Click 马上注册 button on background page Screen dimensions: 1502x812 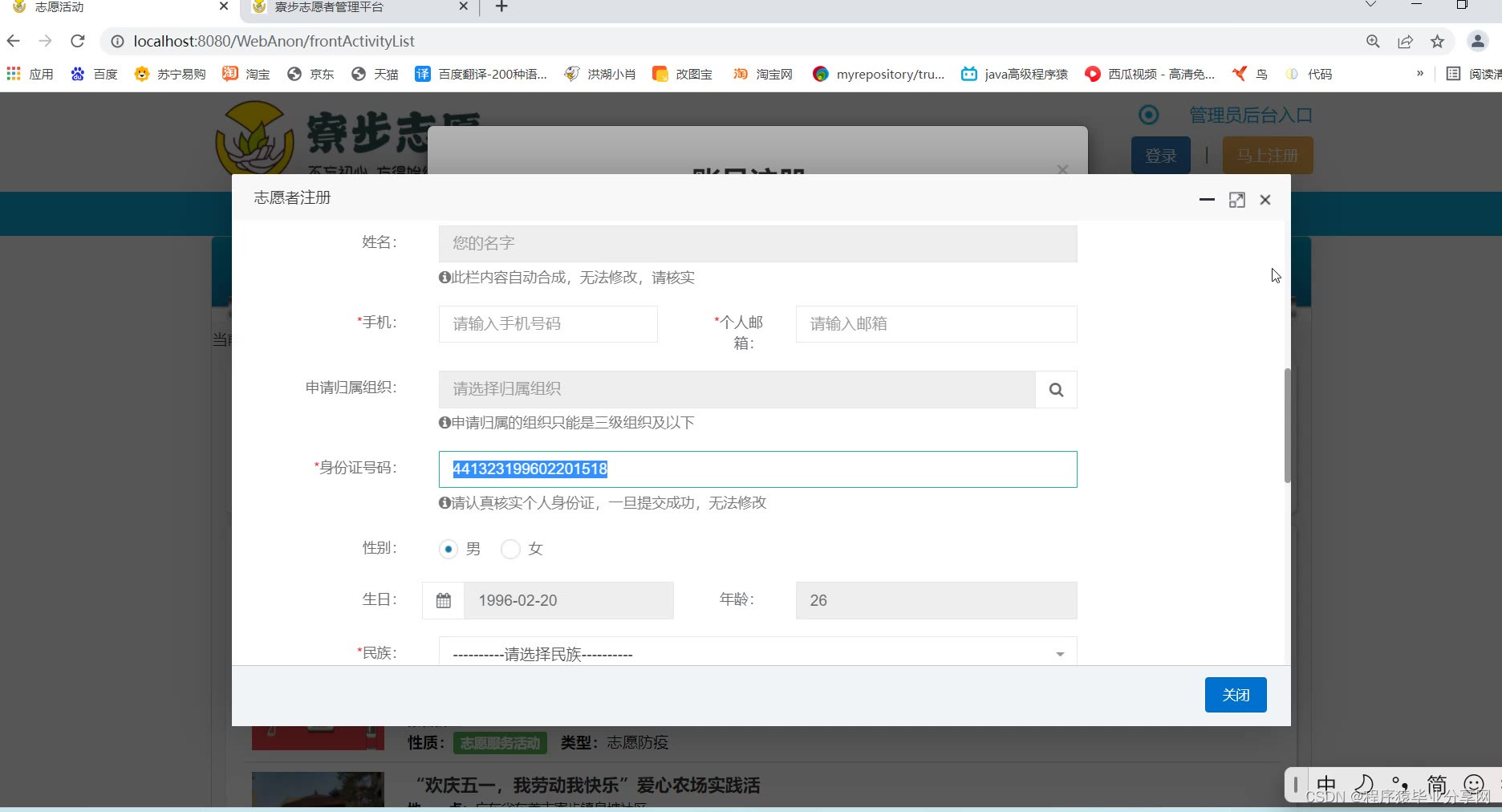click(1268, 156)
